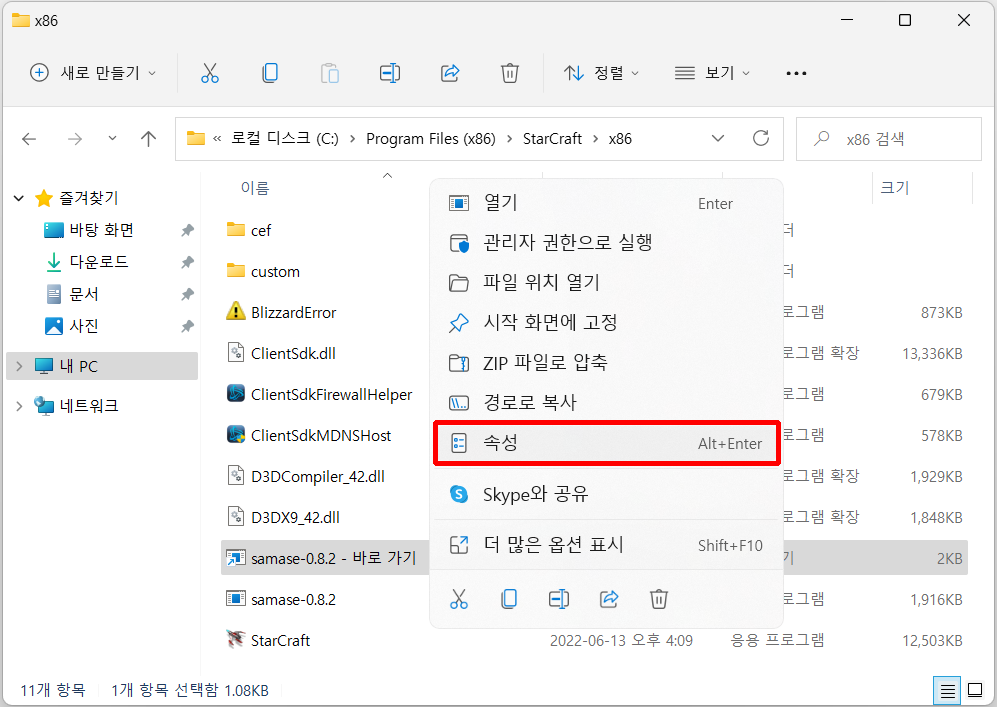Click the x86 검색 search field
Viewport: 997px width, 707px height.
coord(888,139)
